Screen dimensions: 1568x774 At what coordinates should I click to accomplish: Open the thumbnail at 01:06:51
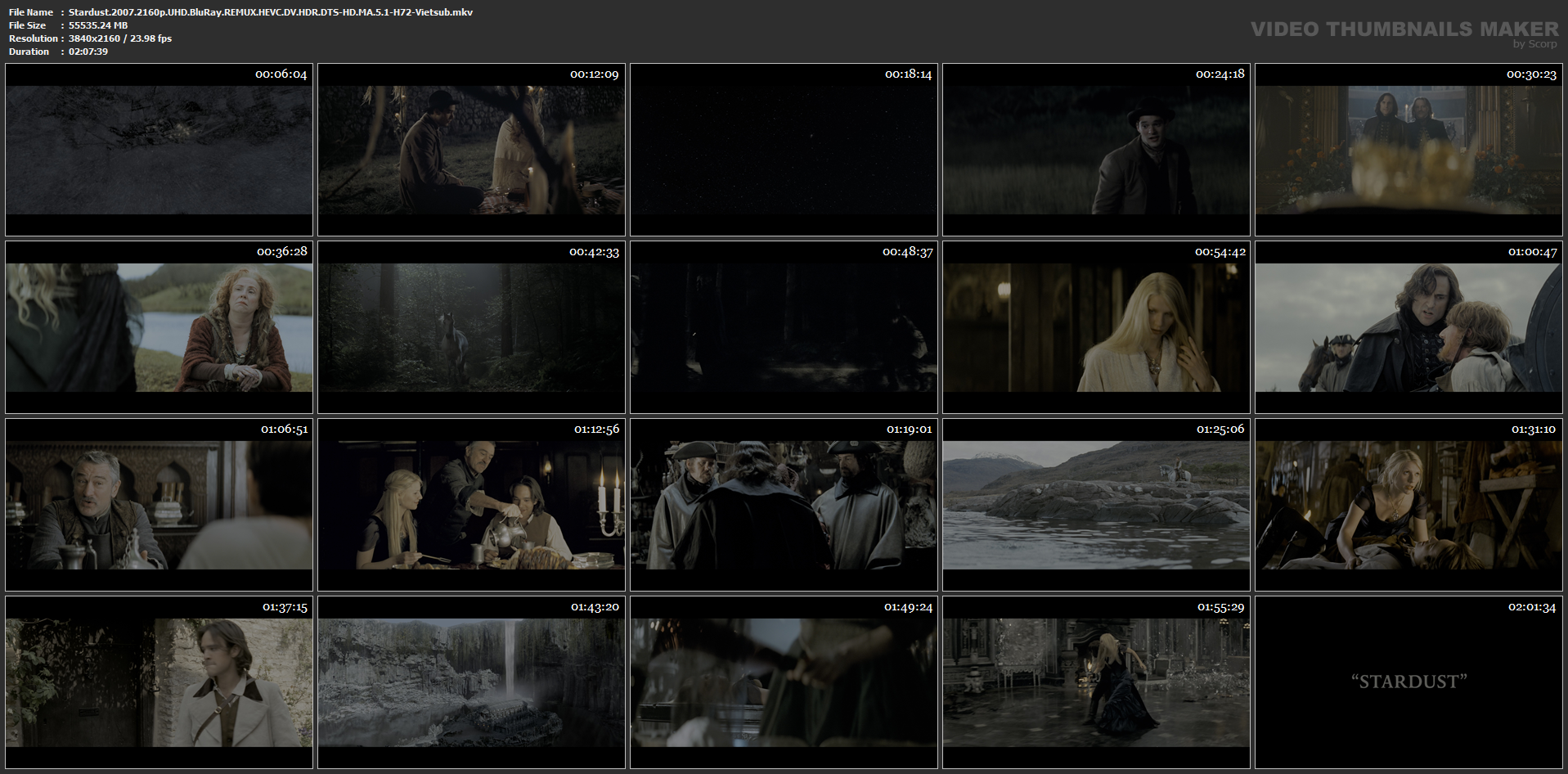pyautogui.click(x=159, y=505)
